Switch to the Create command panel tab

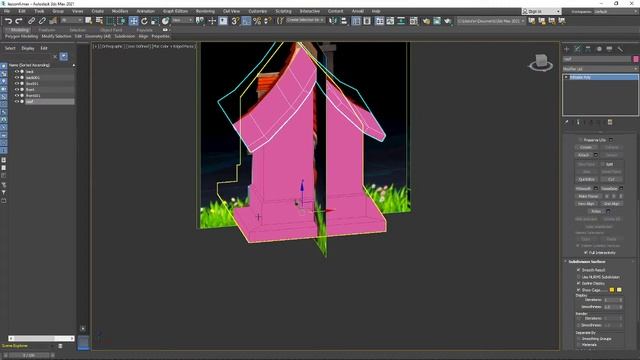coord(567,49)
